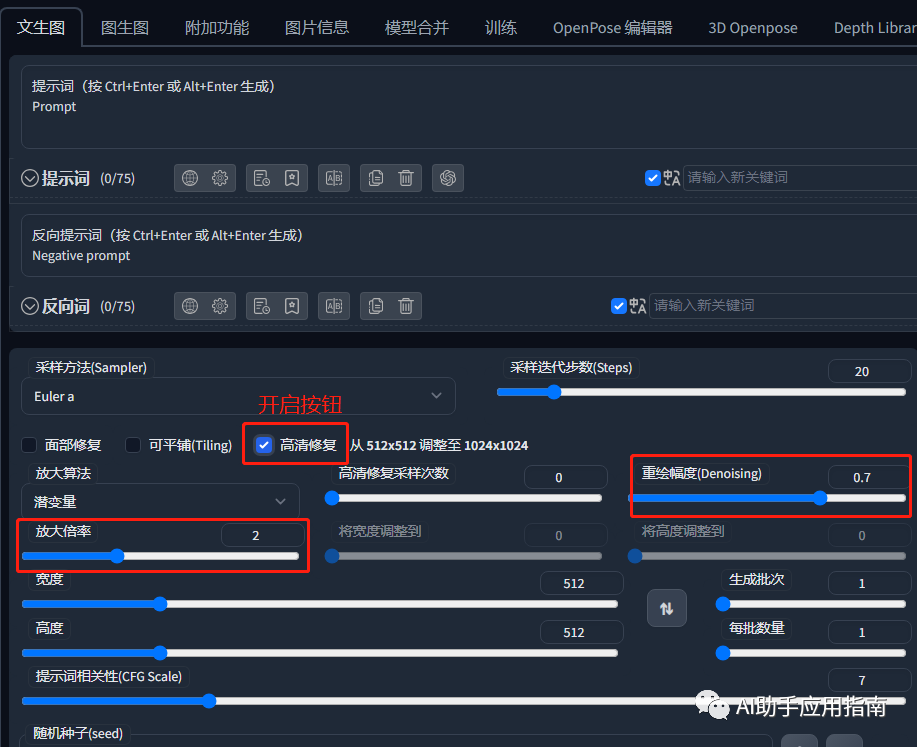
Task: Copy negative prompt using 反向词 copy icon
Action: 376,306
